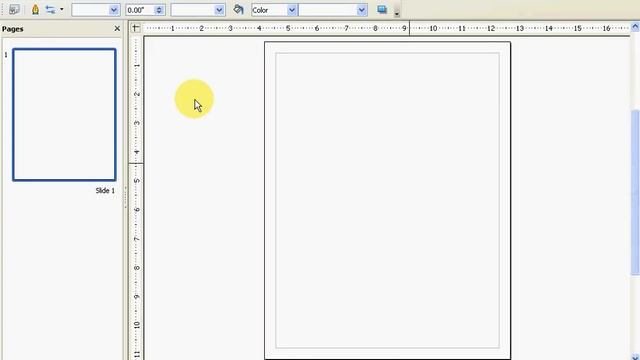Click the Area fill bucket icon
This screenshot has height=360, width=640.
coord(238,9)
